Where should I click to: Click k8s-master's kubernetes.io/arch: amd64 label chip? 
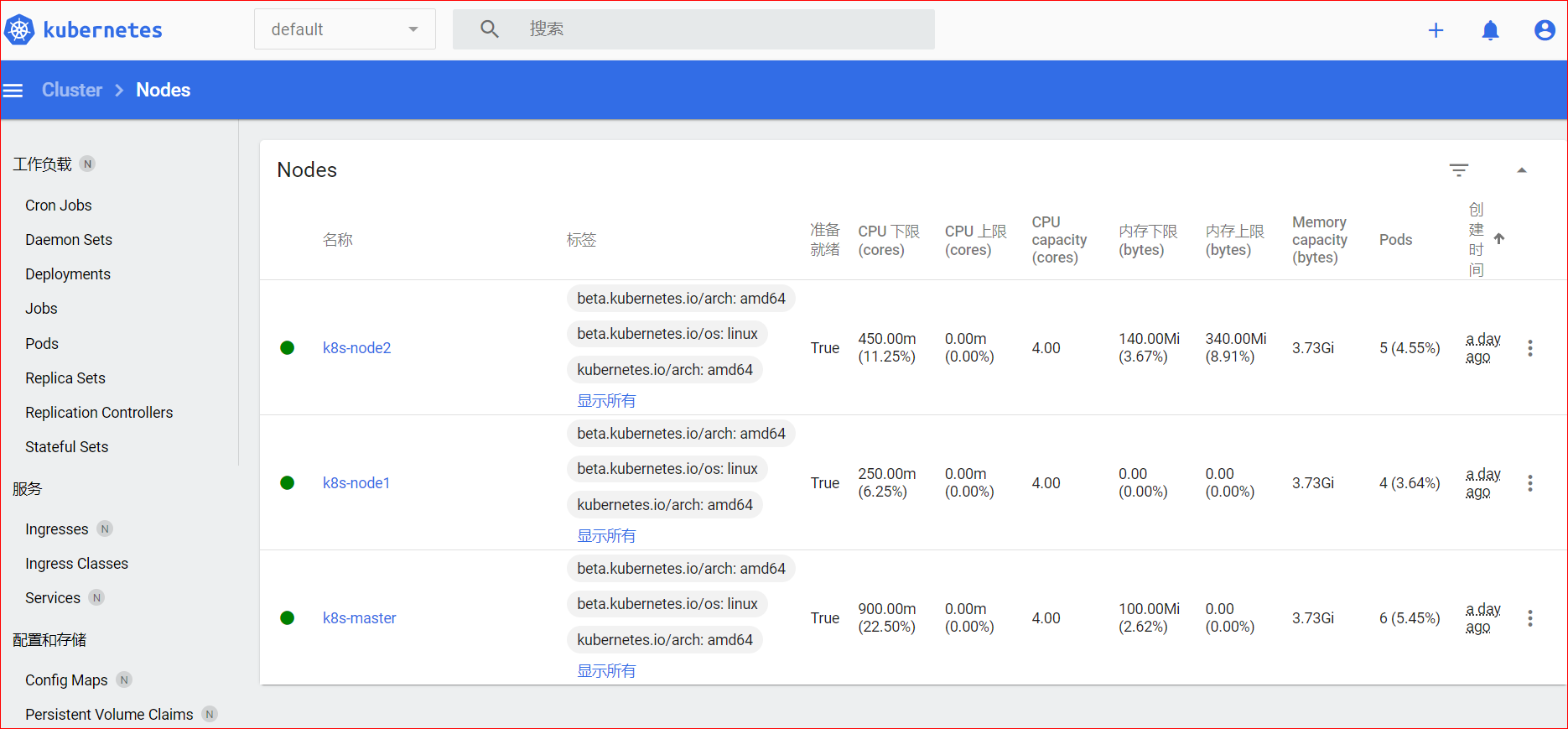(x=665, y=640)
